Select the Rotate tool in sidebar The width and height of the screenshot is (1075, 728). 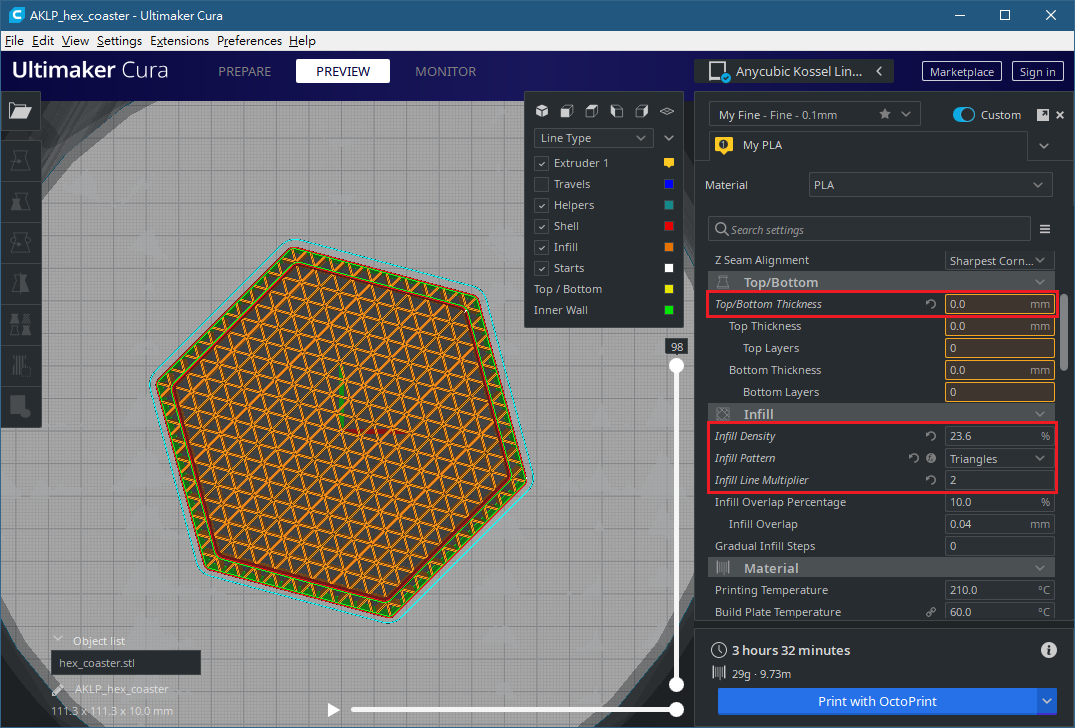(20, 242)
